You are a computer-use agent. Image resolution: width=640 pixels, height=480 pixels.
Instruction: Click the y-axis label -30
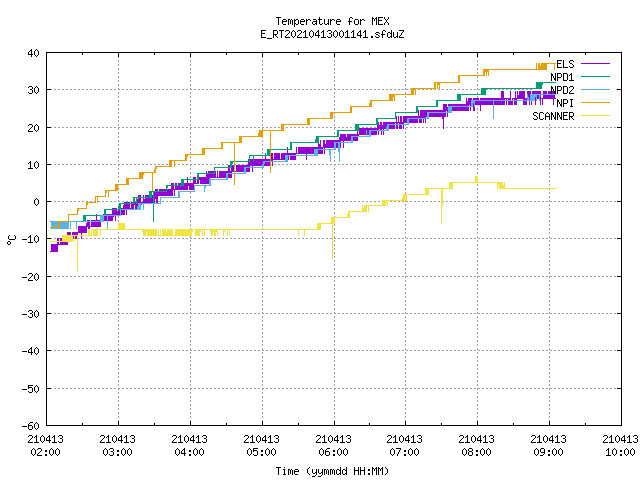point(31,314)
